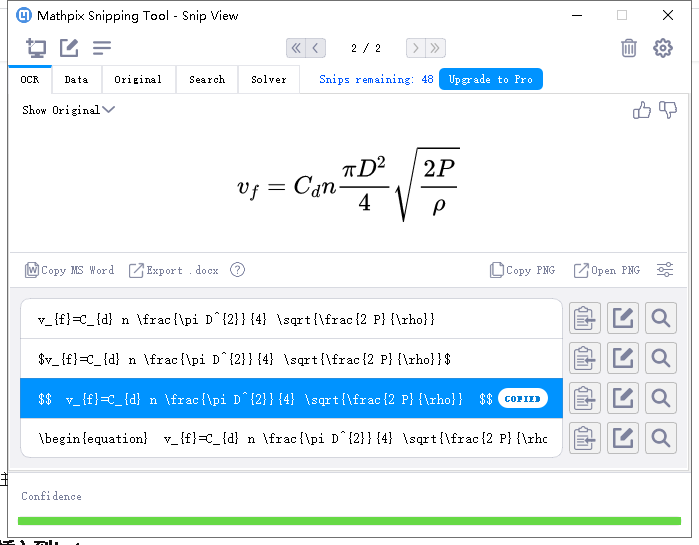Click Copy PNG
Image resolution: width=699 pixels, height=545 pixels.
[x=522, y=270]
